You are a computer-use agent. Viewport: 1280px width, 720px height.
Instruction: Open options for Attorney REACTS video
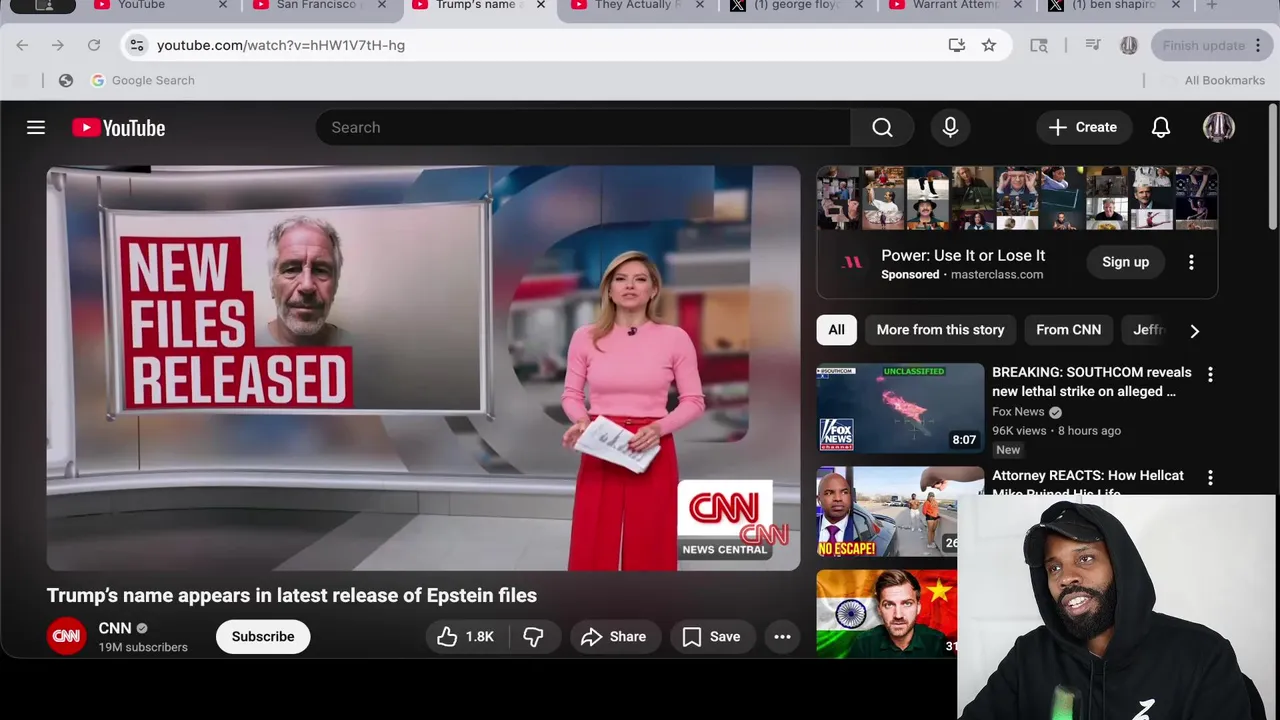1210,478
